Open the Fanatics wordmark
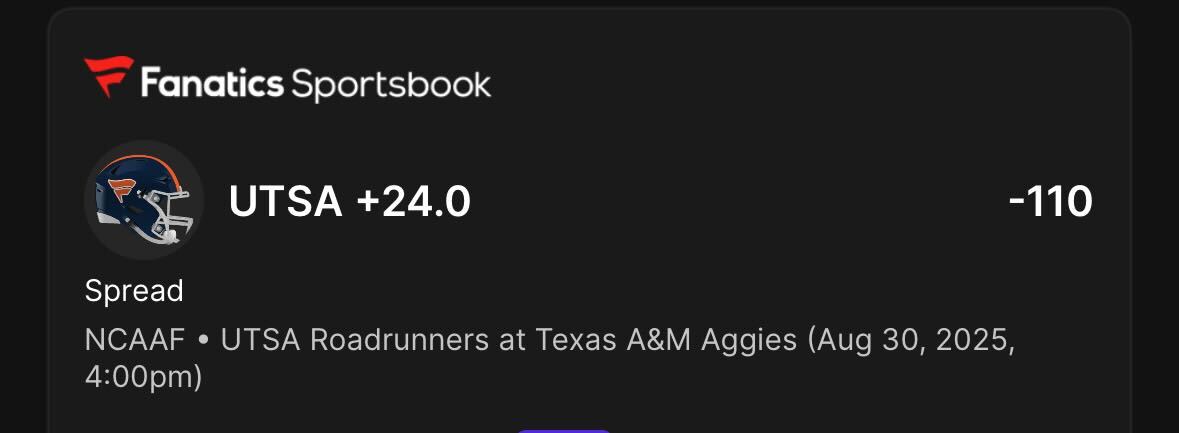This screenshot has width=1179, height=433. [x=212, y=83]
